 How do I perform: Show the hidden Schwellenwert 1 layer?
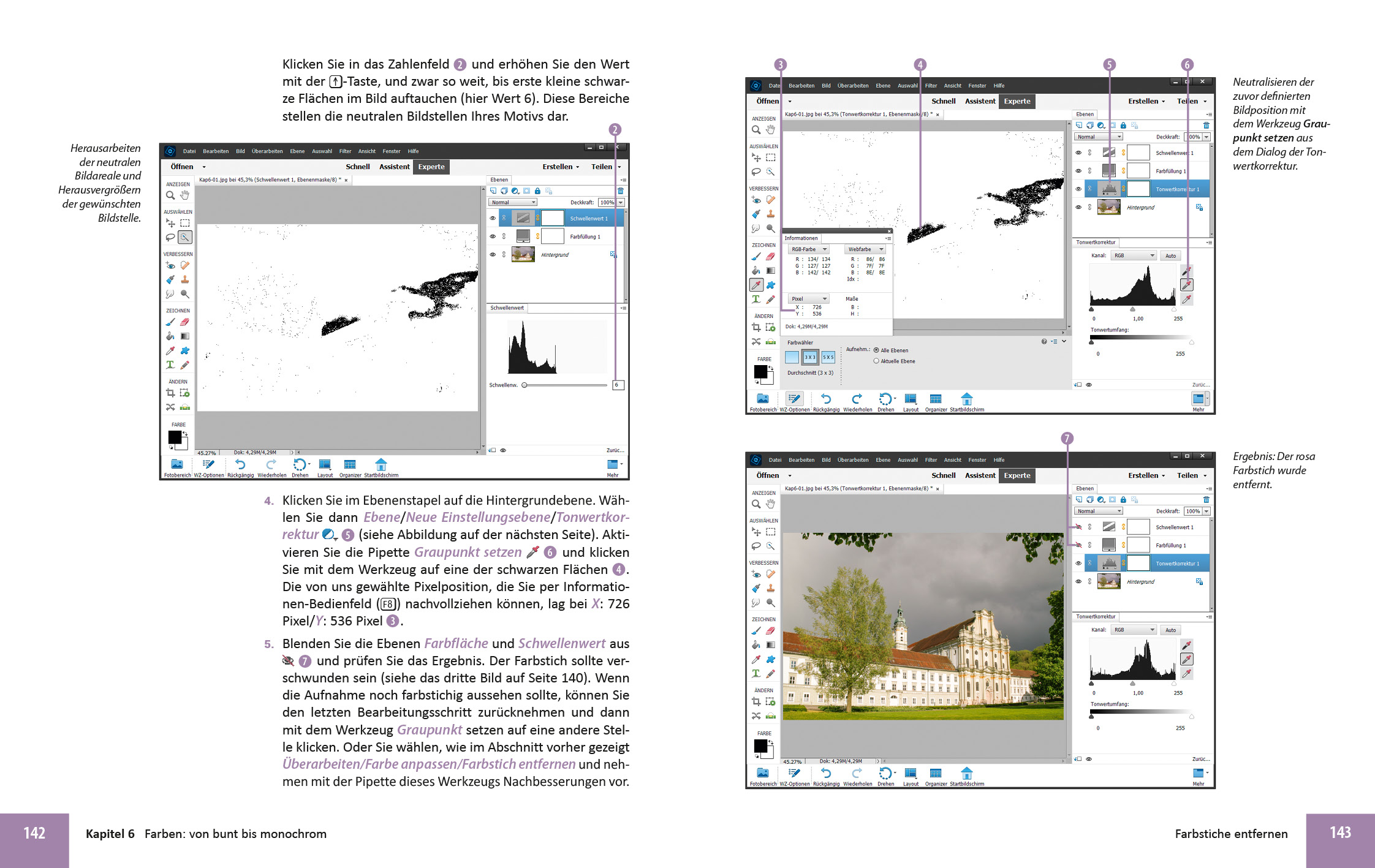pos(1078,527)
